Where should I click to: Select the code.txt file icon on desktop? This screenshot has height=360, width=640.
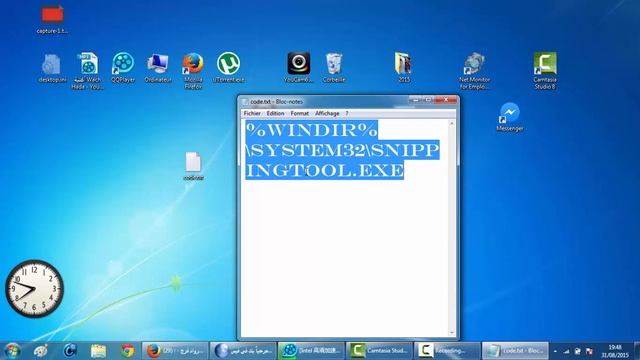(x=193, y=166)
